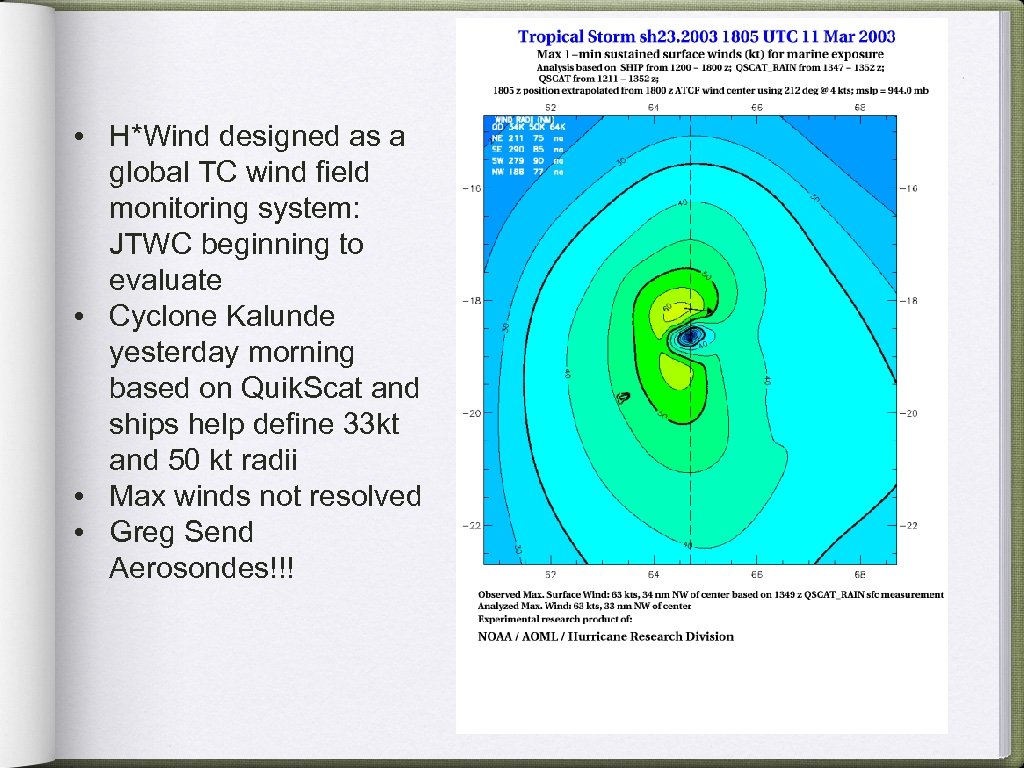Click the storm center vortex symbol
This screenshot has height=768, width=1024.
click(x=688, y=338)
